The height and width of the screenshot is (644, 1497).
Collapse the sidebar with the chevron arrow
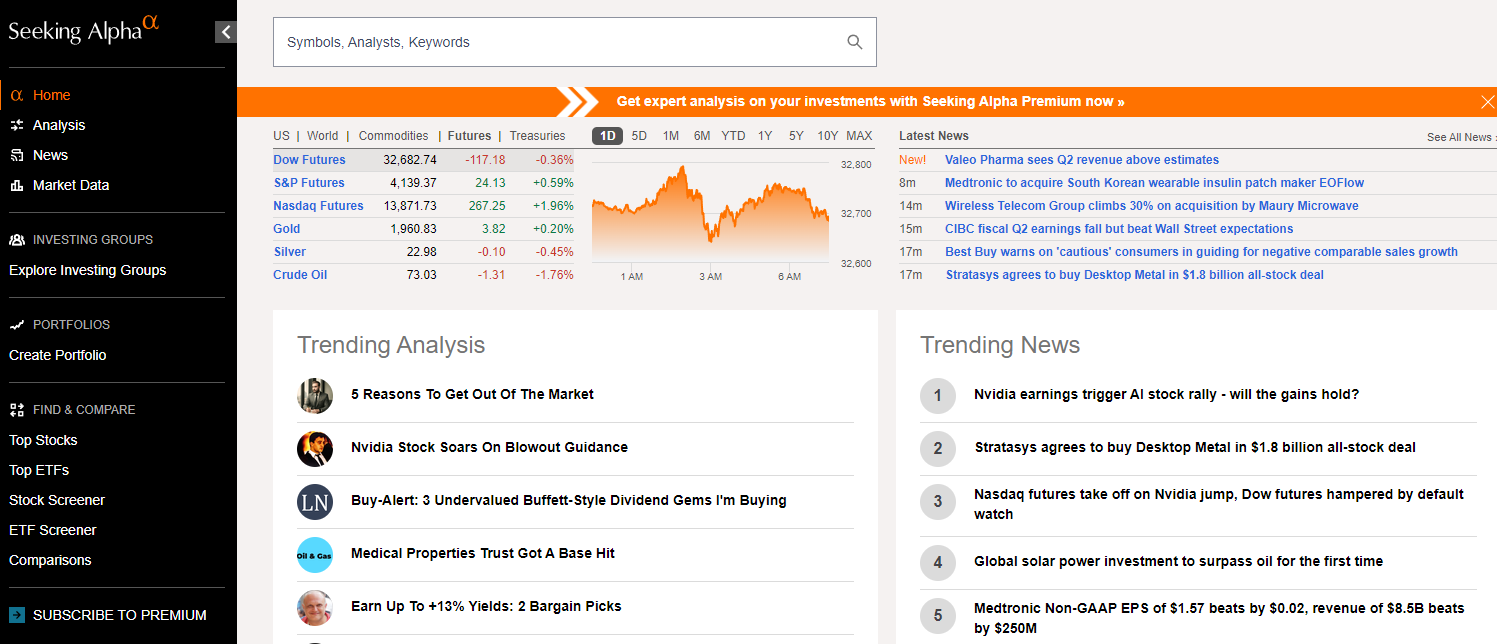tap(226, 32)
